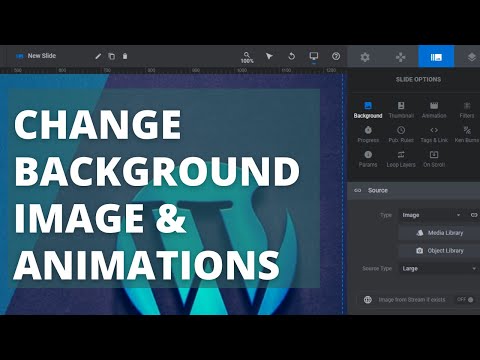This screenshot has height=360, width=480.
Task: Select the arrow pointer tool
Action: point(269,56)
